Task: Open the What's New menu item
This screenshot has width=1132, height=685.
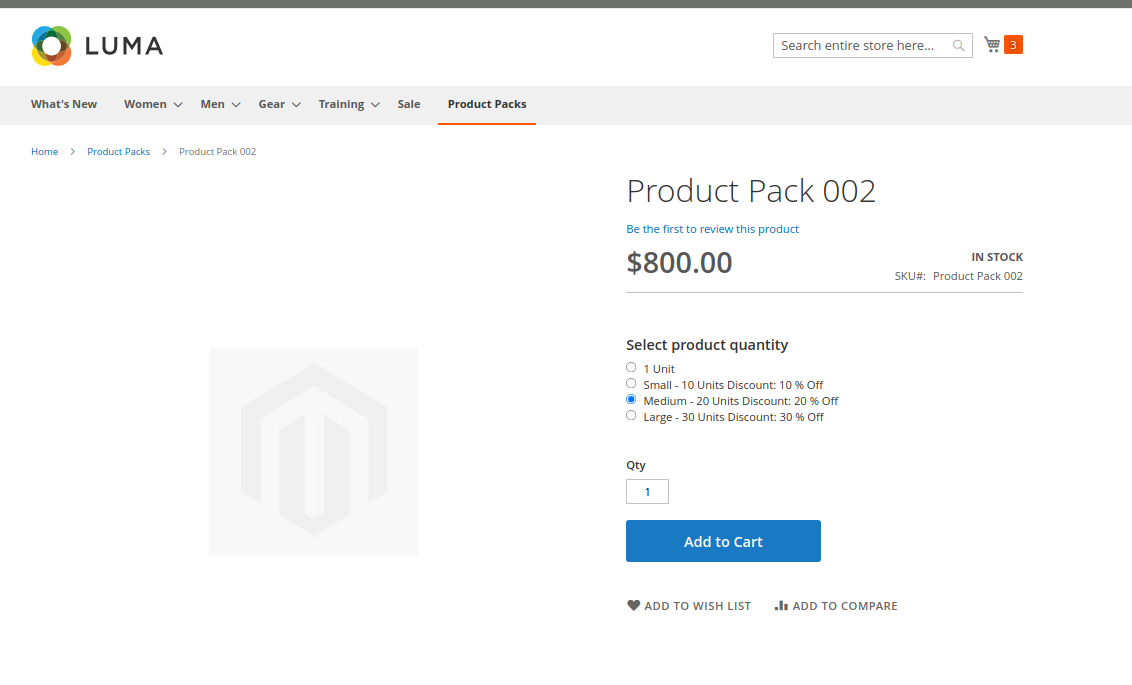Action: pyautogui.click(x=64, y=104)
